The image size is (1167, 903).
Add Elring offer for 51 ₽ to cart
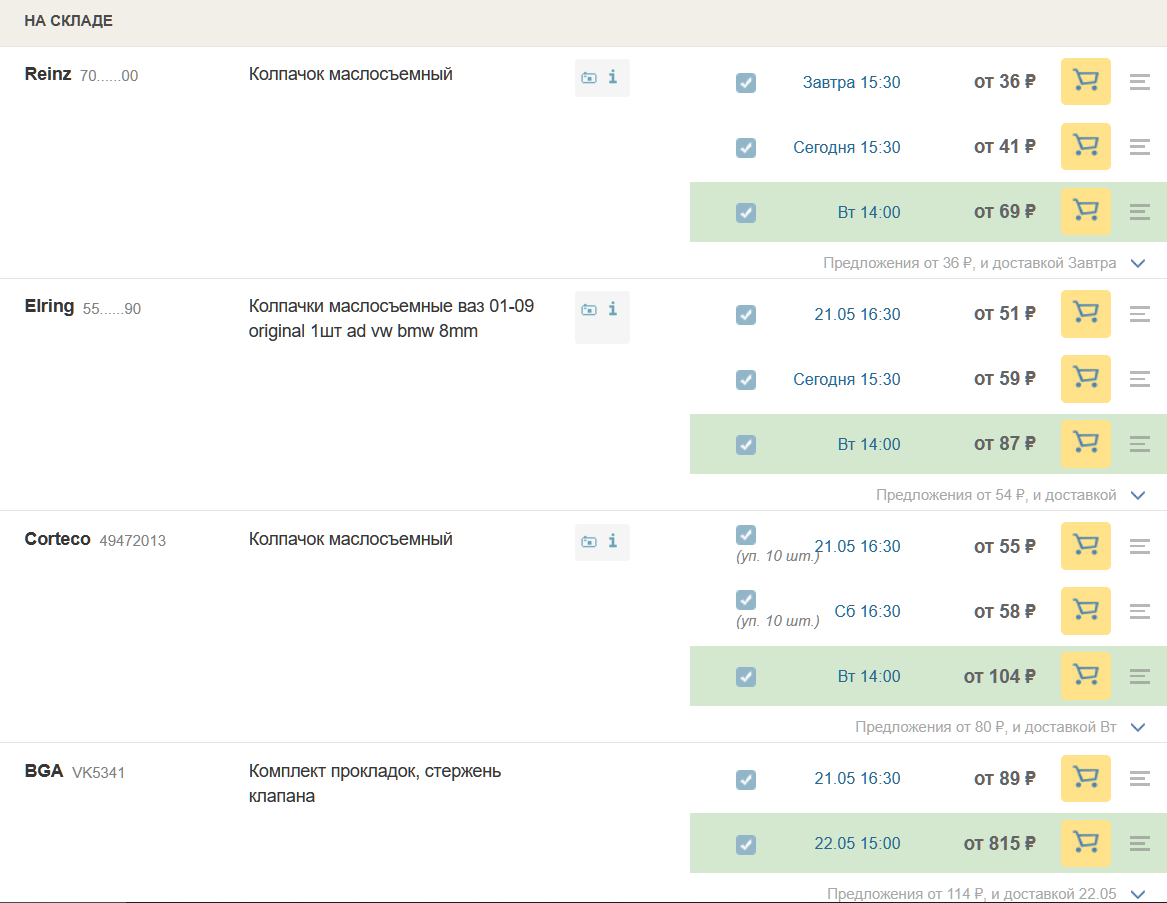[x=1085, y=313]
